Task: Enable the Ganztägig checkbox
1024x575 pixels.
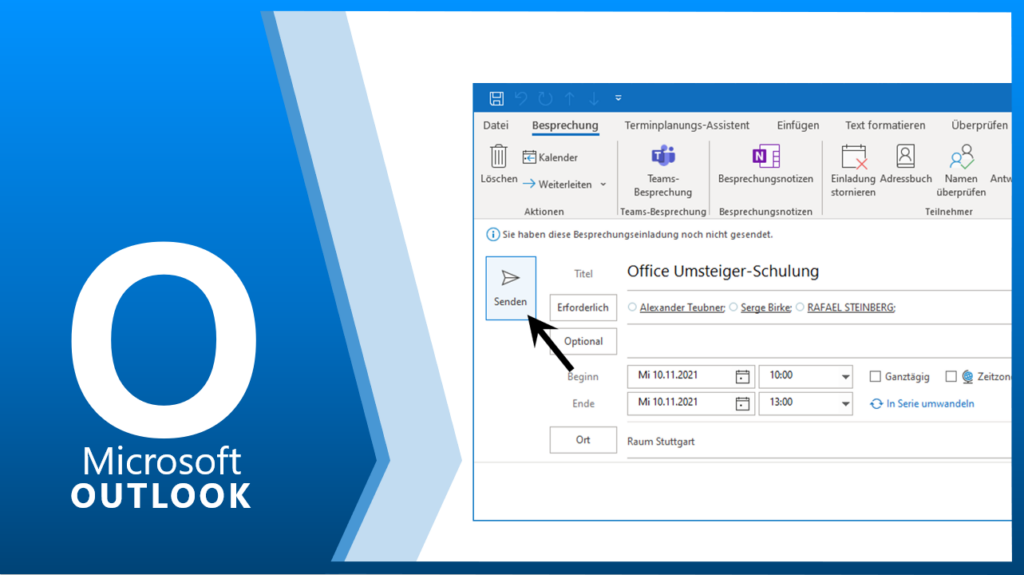Action: pyautogui.click(x=875, y=376)
